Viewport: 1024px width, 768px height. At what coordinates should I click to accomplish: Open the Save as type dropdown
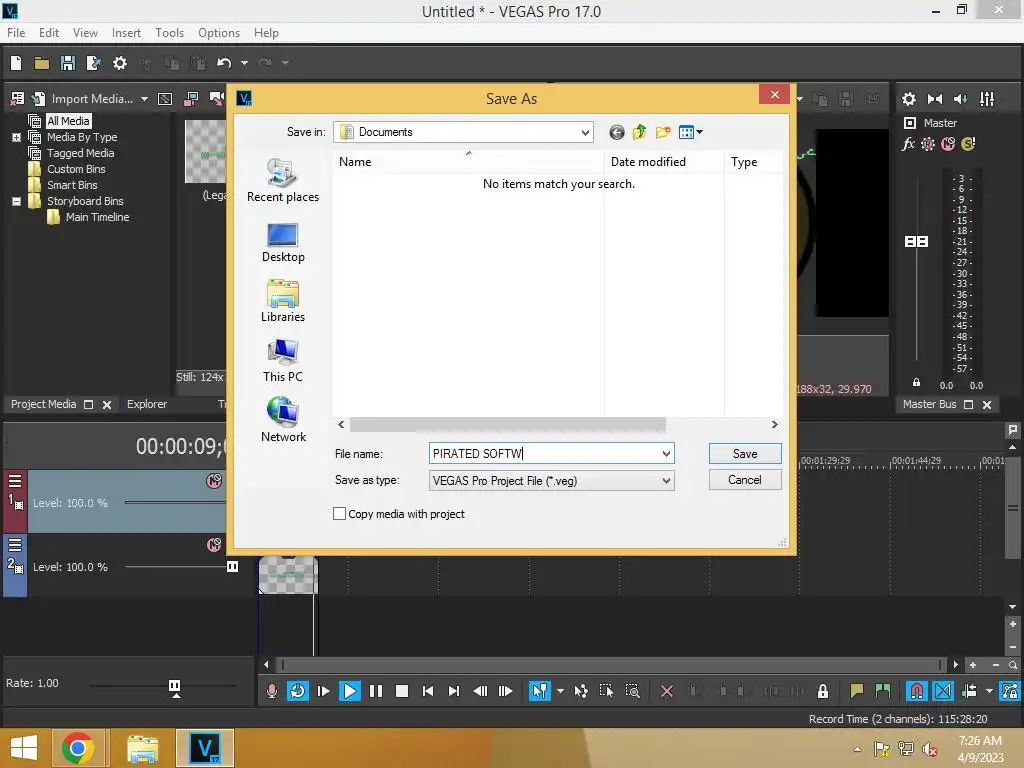[666, 481]
